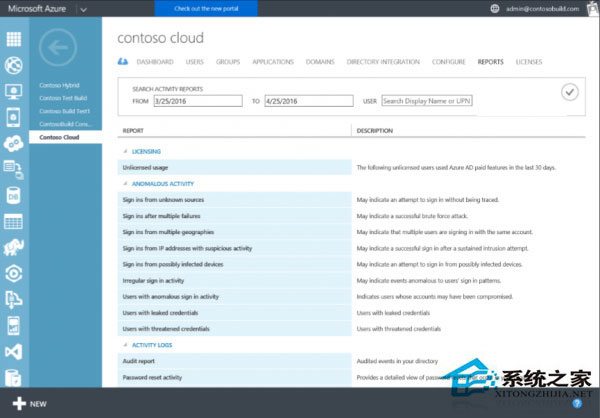Switch to the DASHBOARD tab
This screenshot has width=600, height=418.
click(x=155, y=62)
